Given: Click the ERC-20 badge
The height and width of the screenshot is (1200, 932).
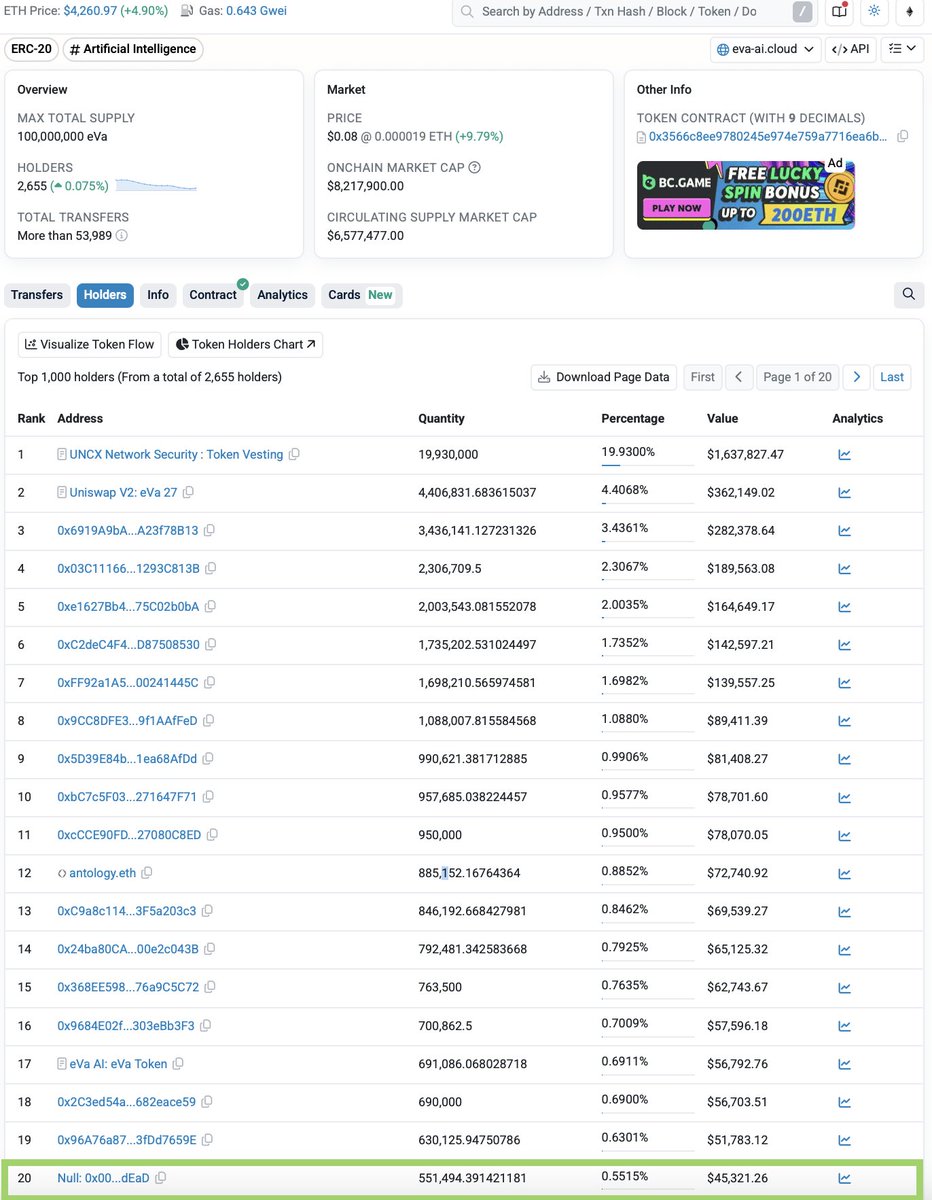Looking at the screenshot, I should 31,49.
